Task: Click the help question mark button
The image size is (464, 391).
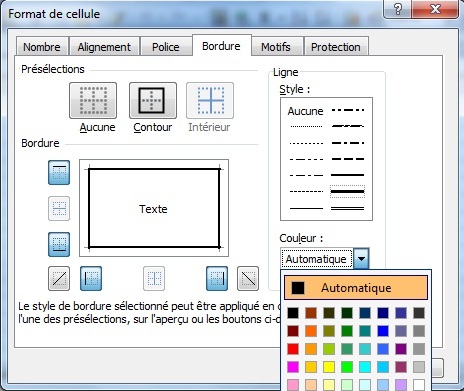Action: 397,9
